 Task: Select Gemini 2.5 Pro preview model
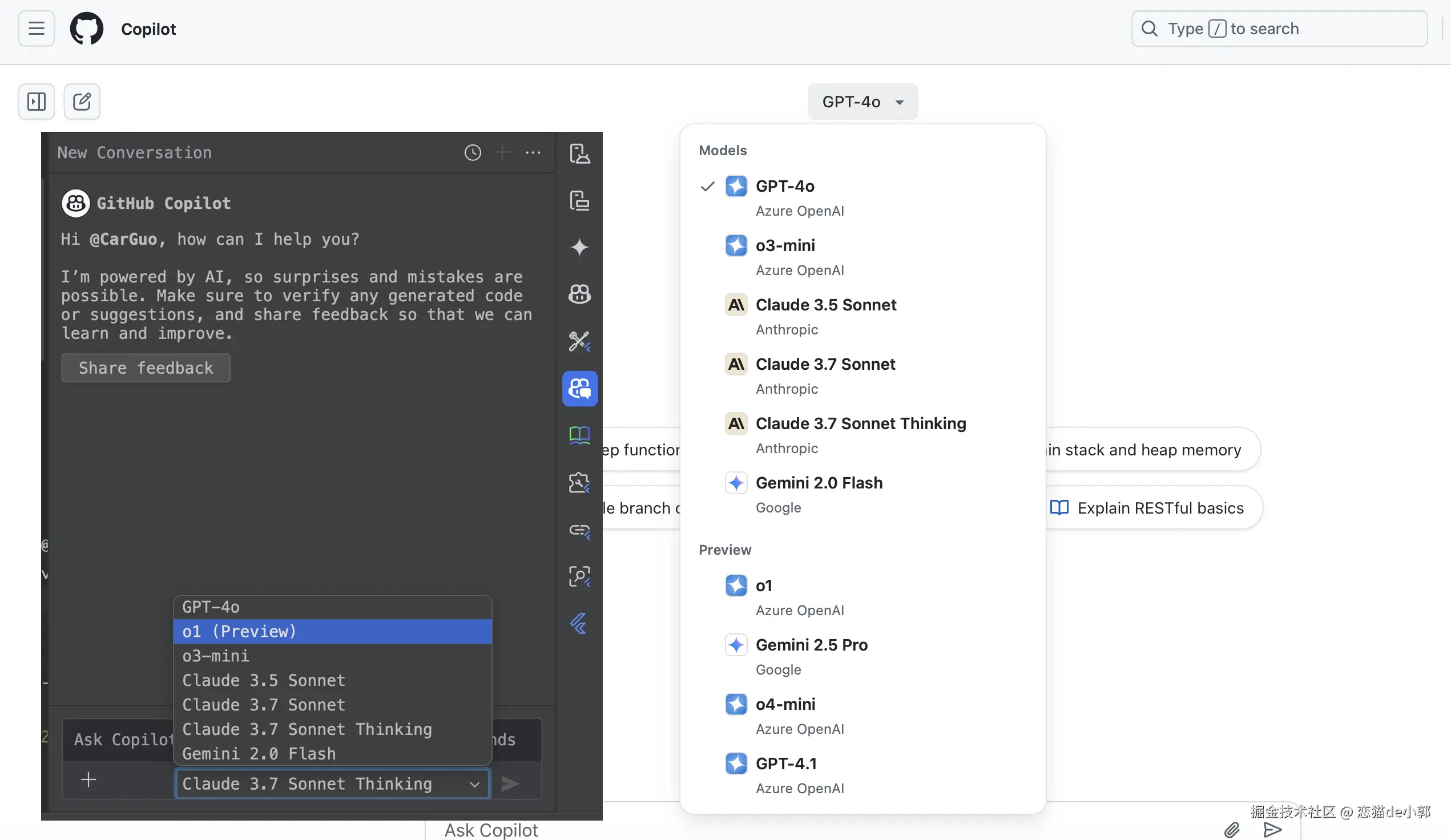[811, 645]
